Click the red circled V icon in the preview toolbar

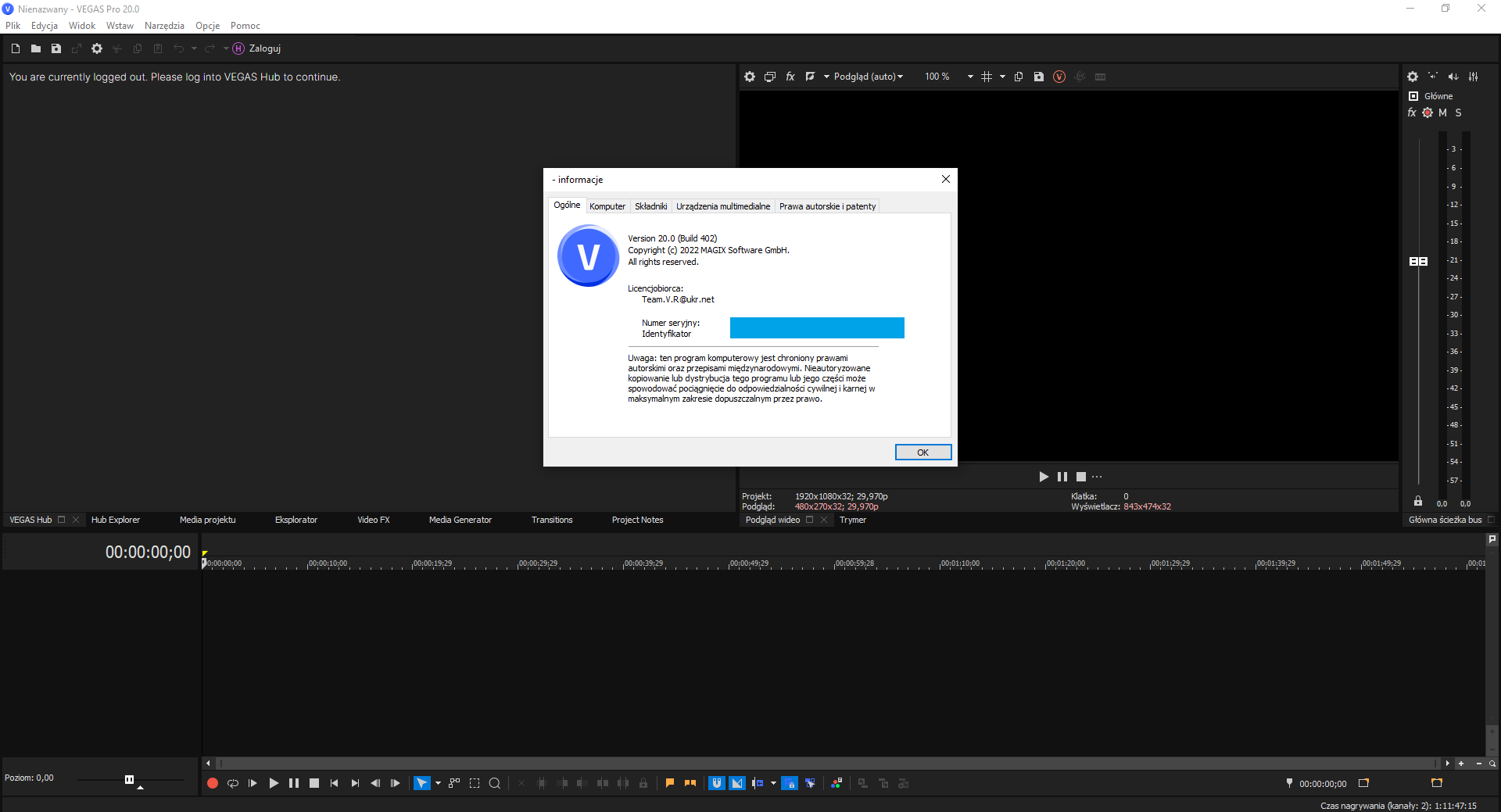1059,77
